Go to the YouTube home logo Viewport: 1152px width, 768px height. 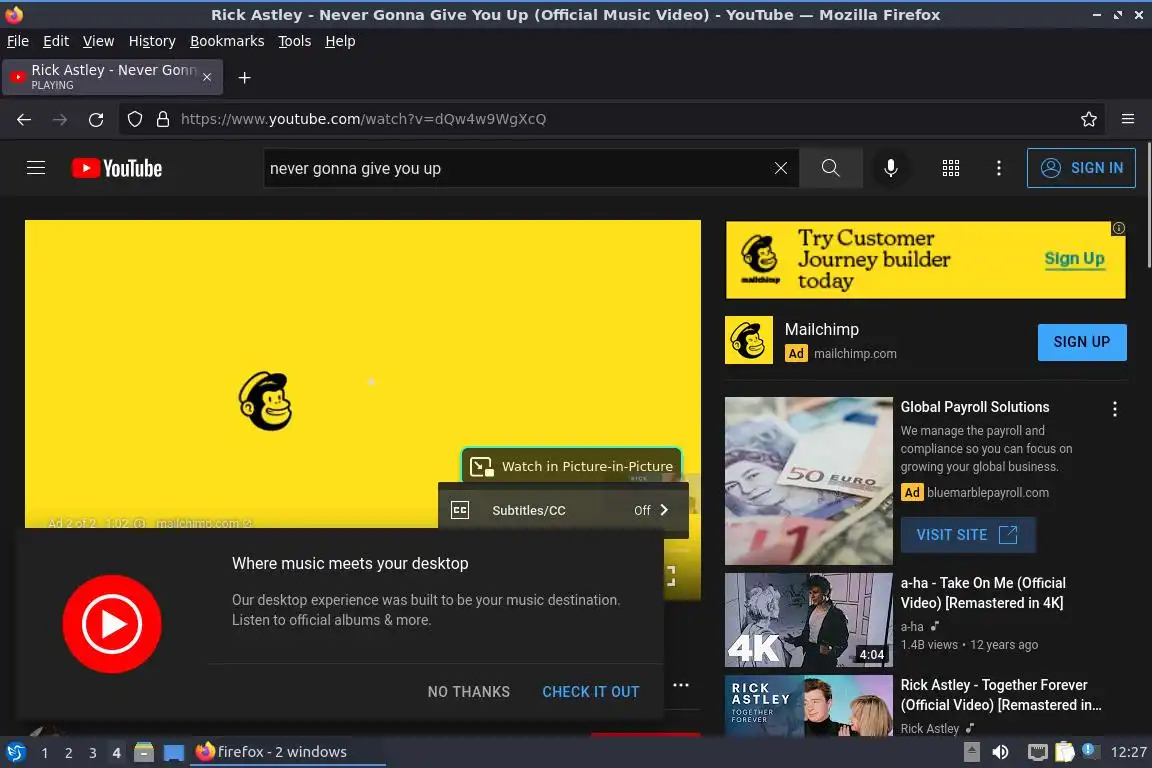click(x=117, y=168)
